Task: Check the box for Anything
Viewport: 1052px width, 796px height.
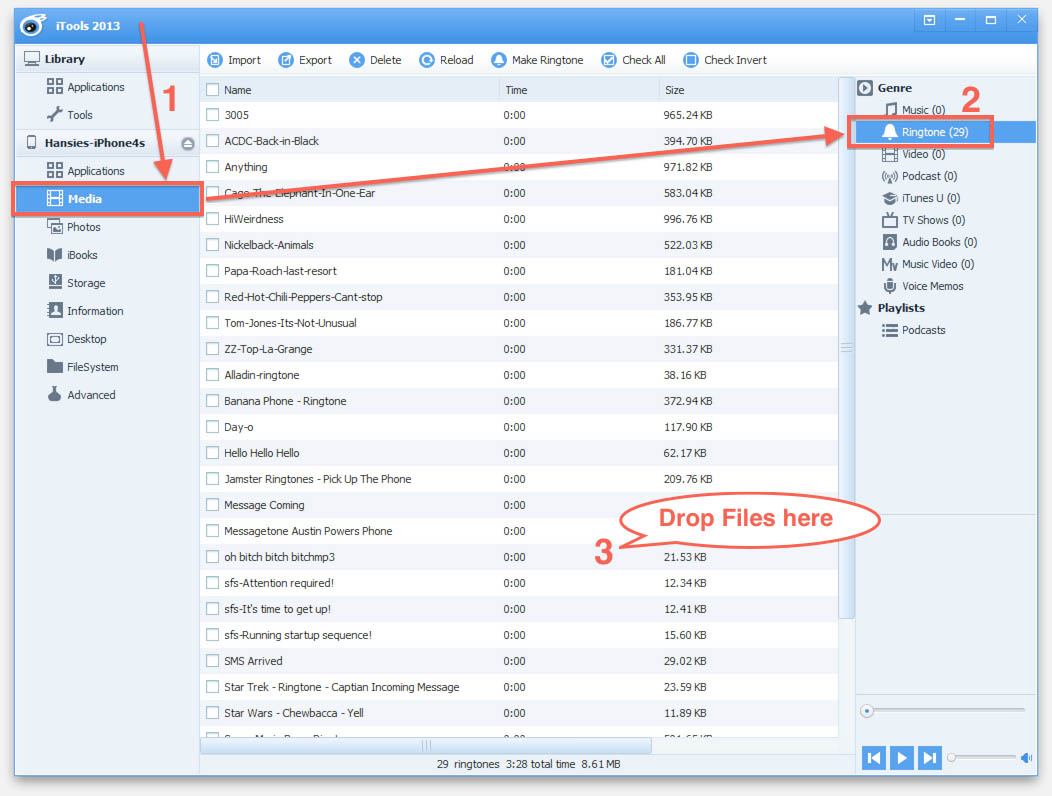Action: coord(213,166)
